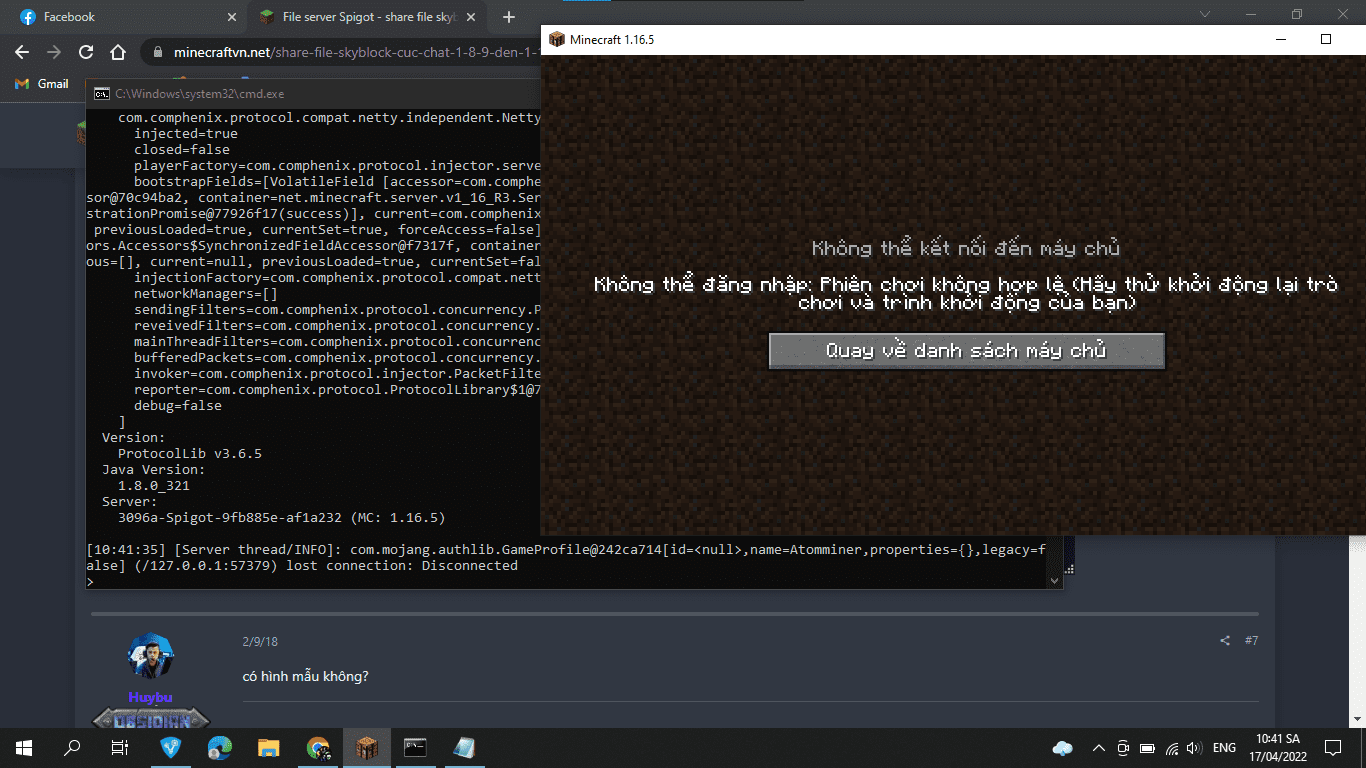Click Quay về danh sách máy chủ button
Viewport: 1366px width, 768px height.
(x=966, y=351)
